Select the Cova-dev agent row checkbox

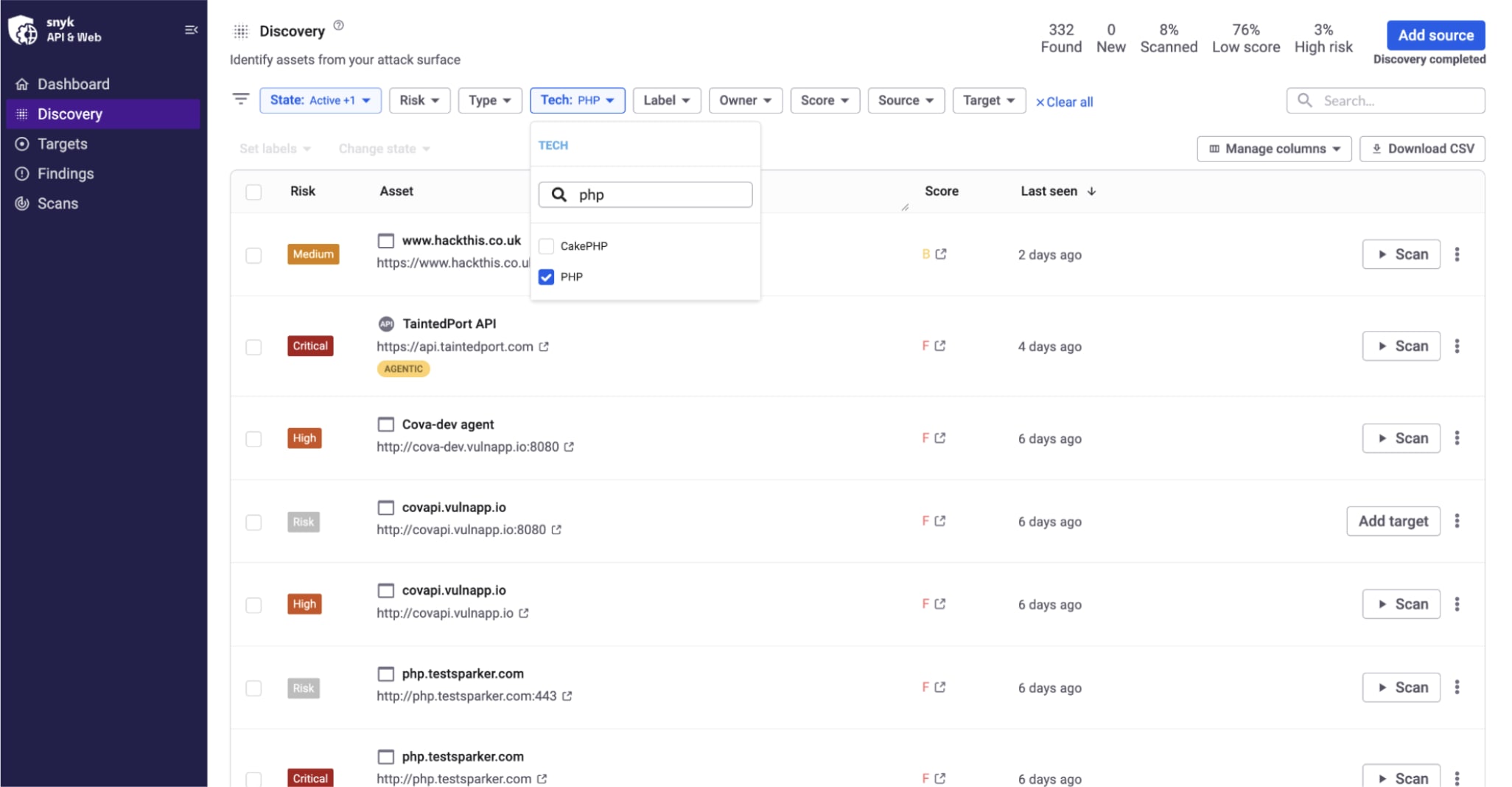253,439
